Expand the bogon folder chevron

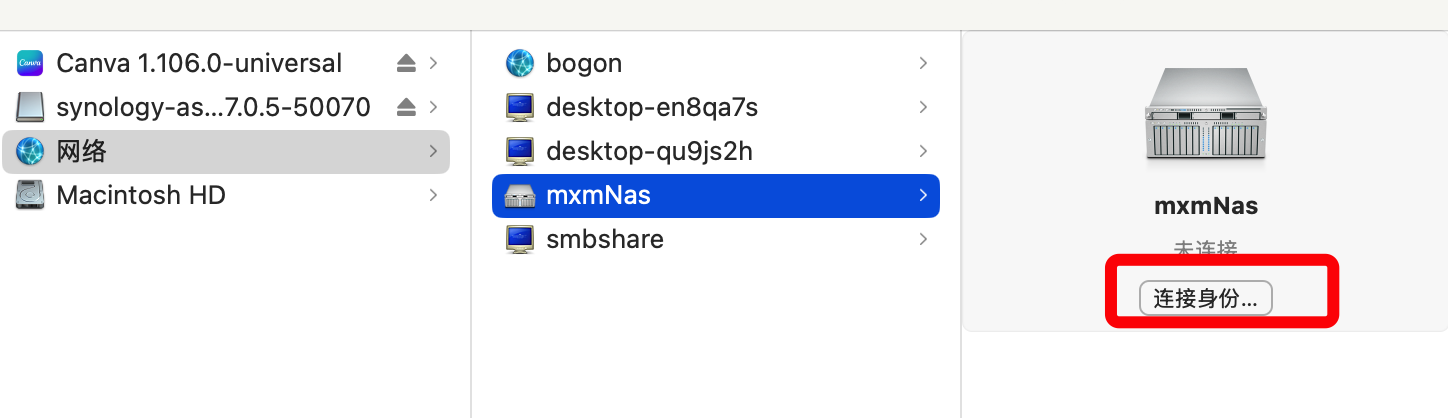tap(922, 63)
